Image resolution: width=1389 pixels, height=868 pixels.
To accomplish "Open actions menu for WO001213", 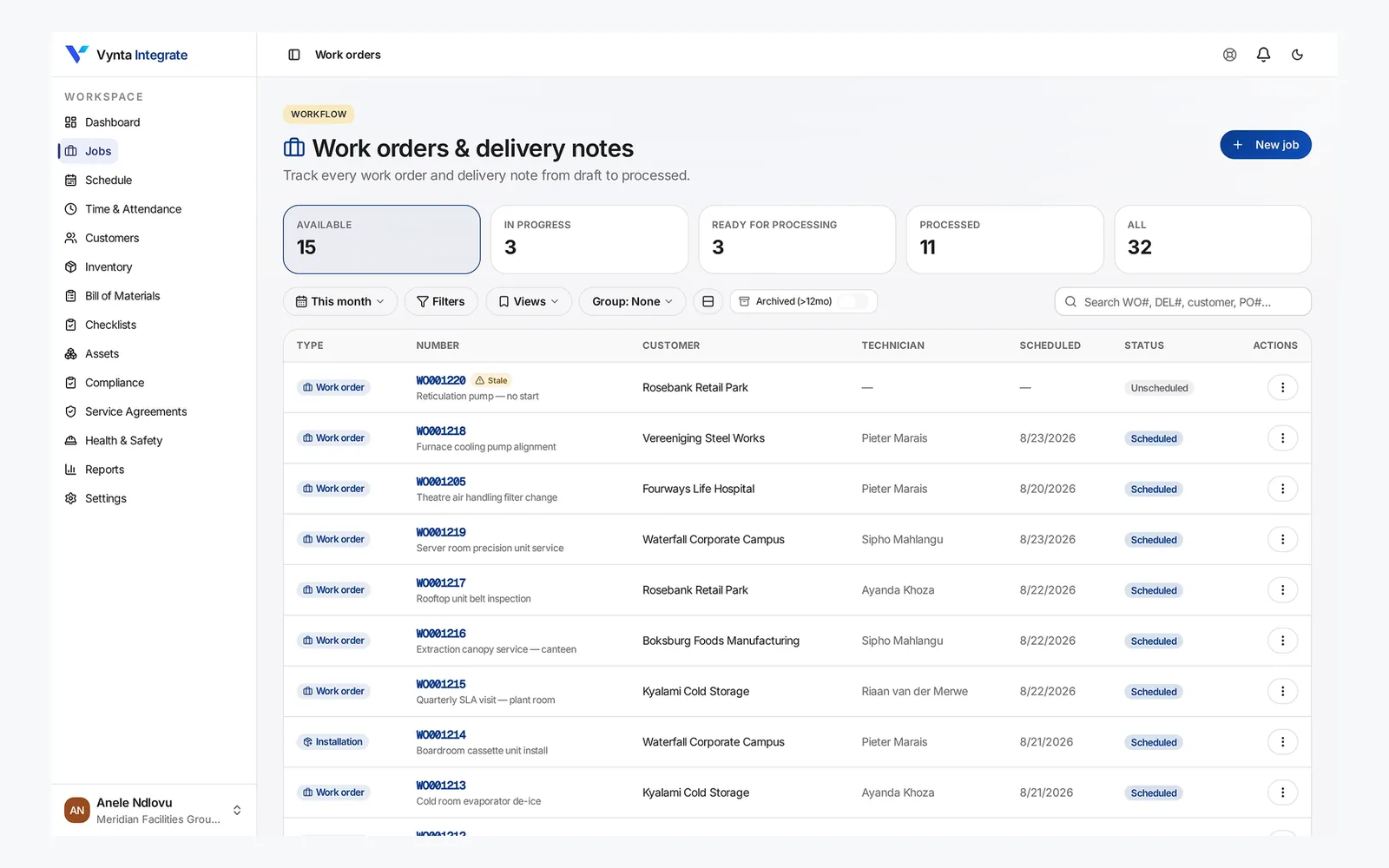I will 1282,792.
